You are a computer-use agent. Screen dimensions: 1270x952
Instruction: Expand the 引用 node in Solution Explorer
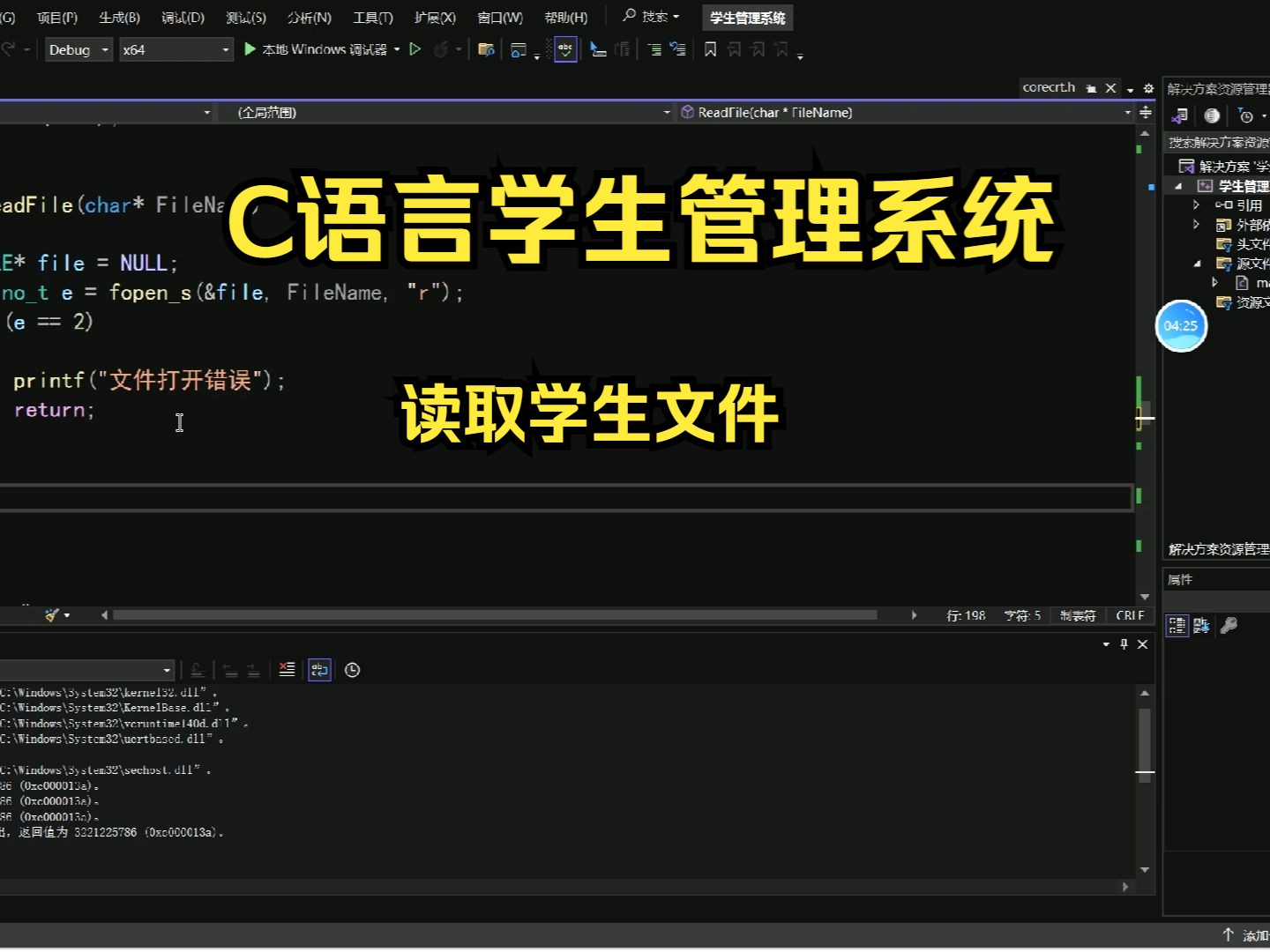1197,205
